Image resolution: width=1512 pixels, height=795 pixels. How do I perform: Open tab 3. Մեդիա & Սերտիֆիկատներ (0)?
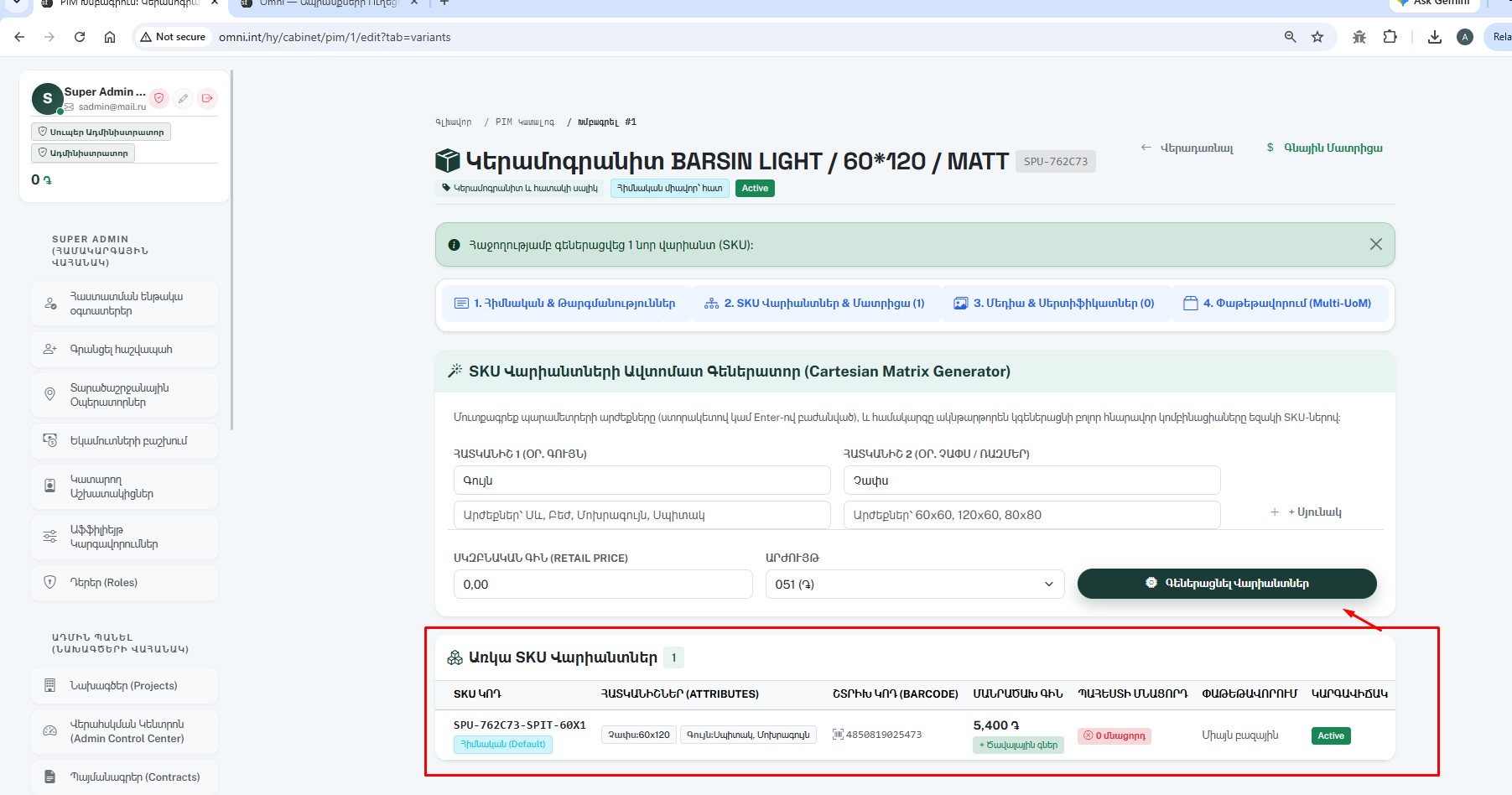click(1054, 304)
